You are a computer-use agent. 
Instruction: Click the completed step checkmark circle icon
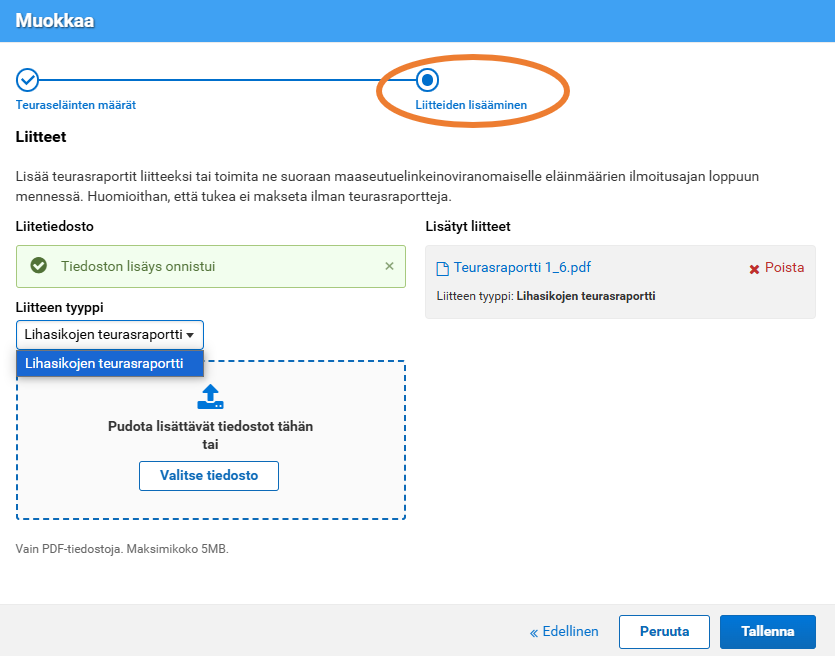pos(28,79)
